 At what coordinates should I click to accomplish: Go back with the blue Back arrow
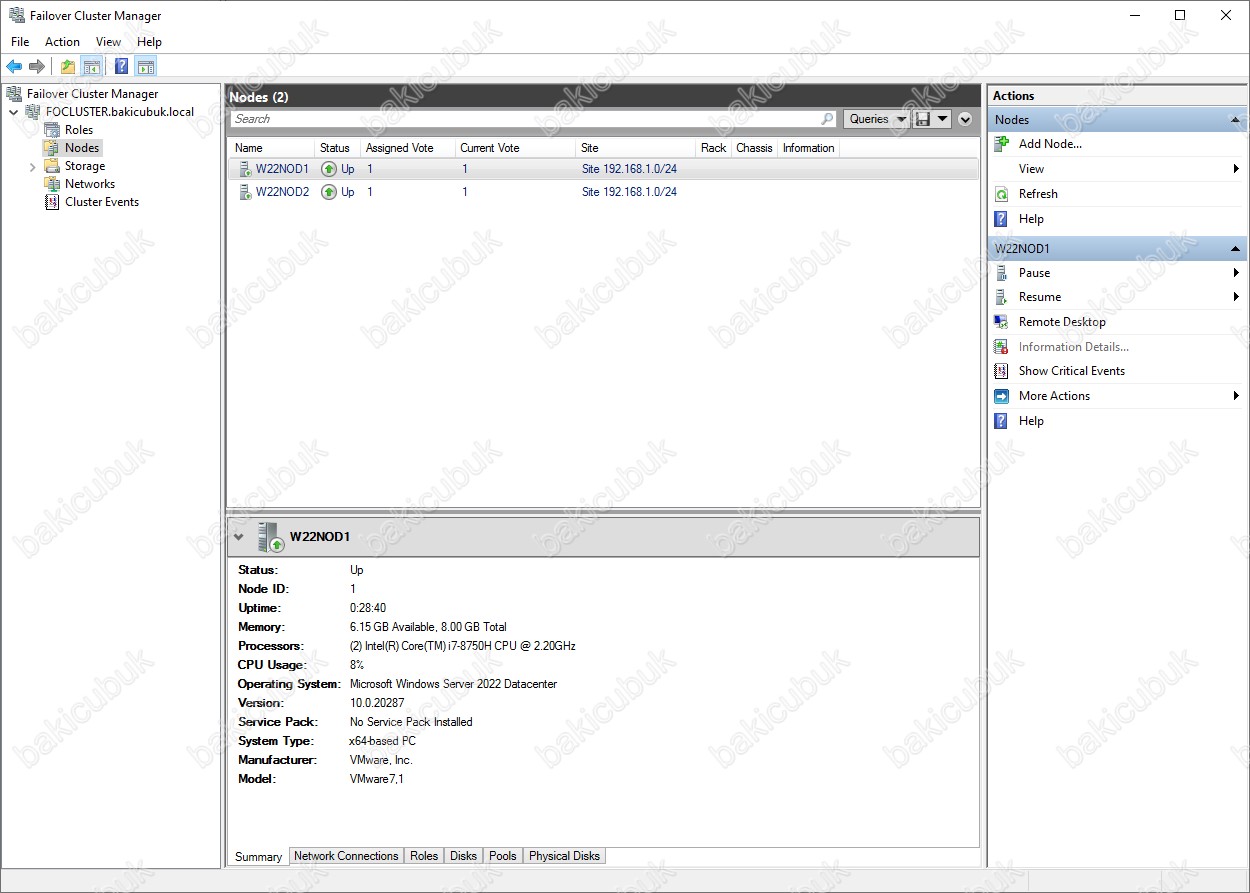[14, 67]
